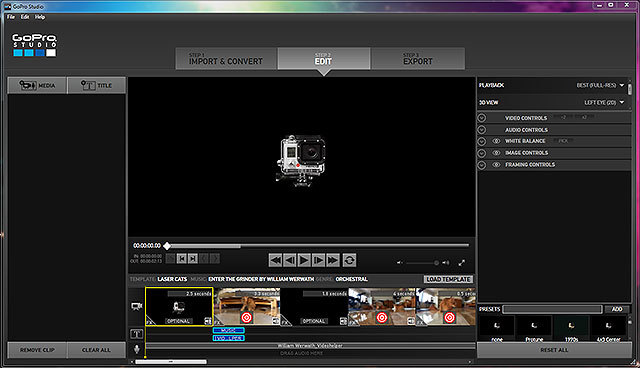This screenshot has width=640, height=368.
Task: Adjust the volume slider knob
Action: point(436,263)
